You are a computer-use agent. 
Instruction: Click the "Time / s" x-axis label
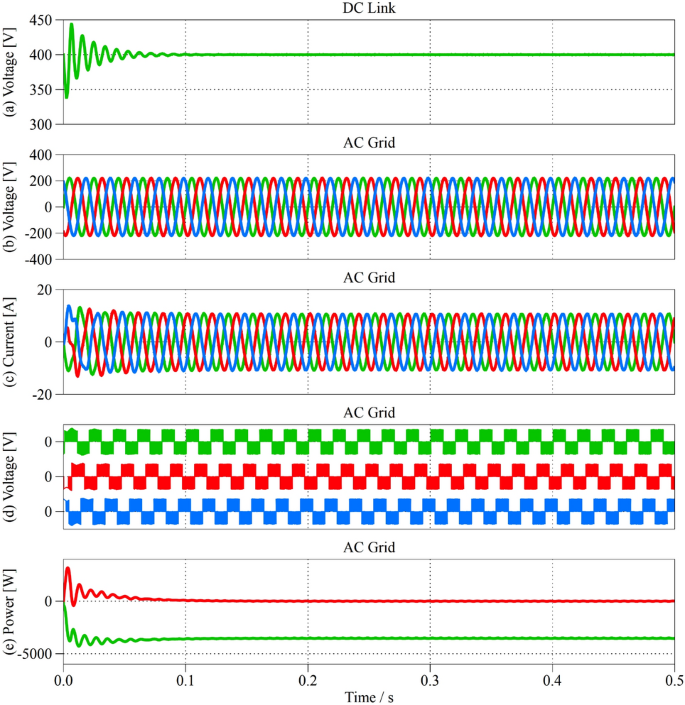point(369,694)
